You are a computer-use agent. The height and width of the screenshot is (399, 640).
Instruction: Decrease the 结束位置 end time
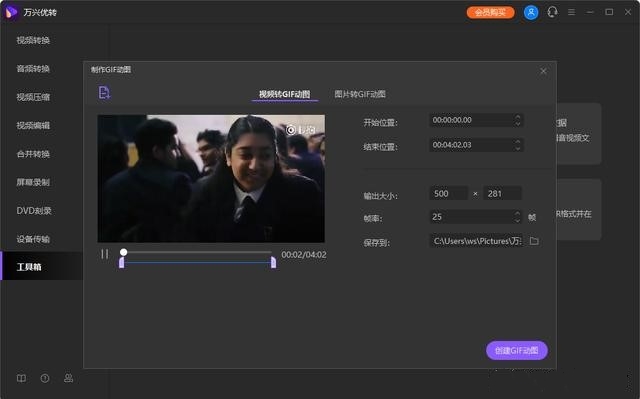[518, 149]
